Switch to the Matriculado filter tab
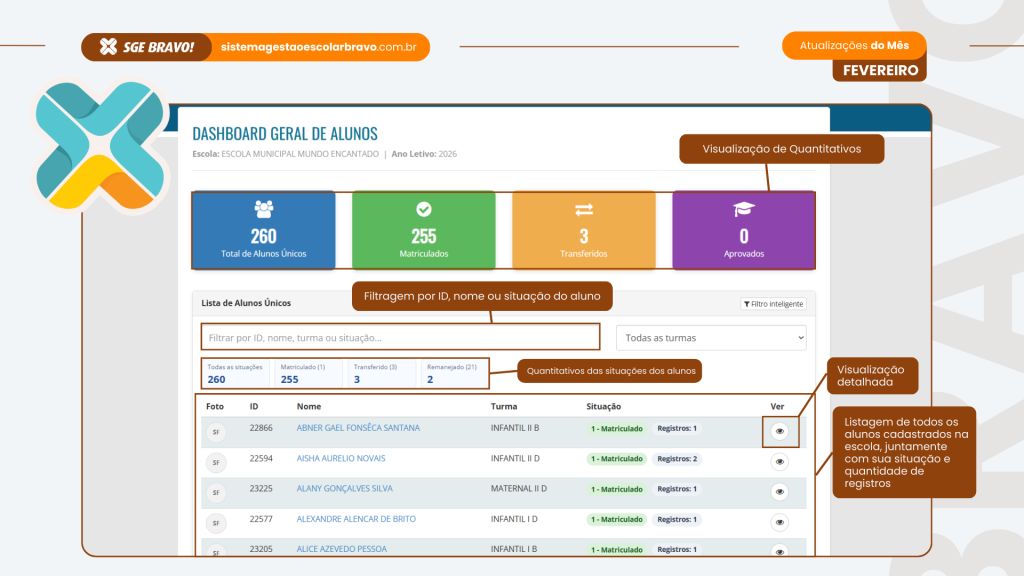This screenshot has height=576, width=1024. tap(308, 373)
